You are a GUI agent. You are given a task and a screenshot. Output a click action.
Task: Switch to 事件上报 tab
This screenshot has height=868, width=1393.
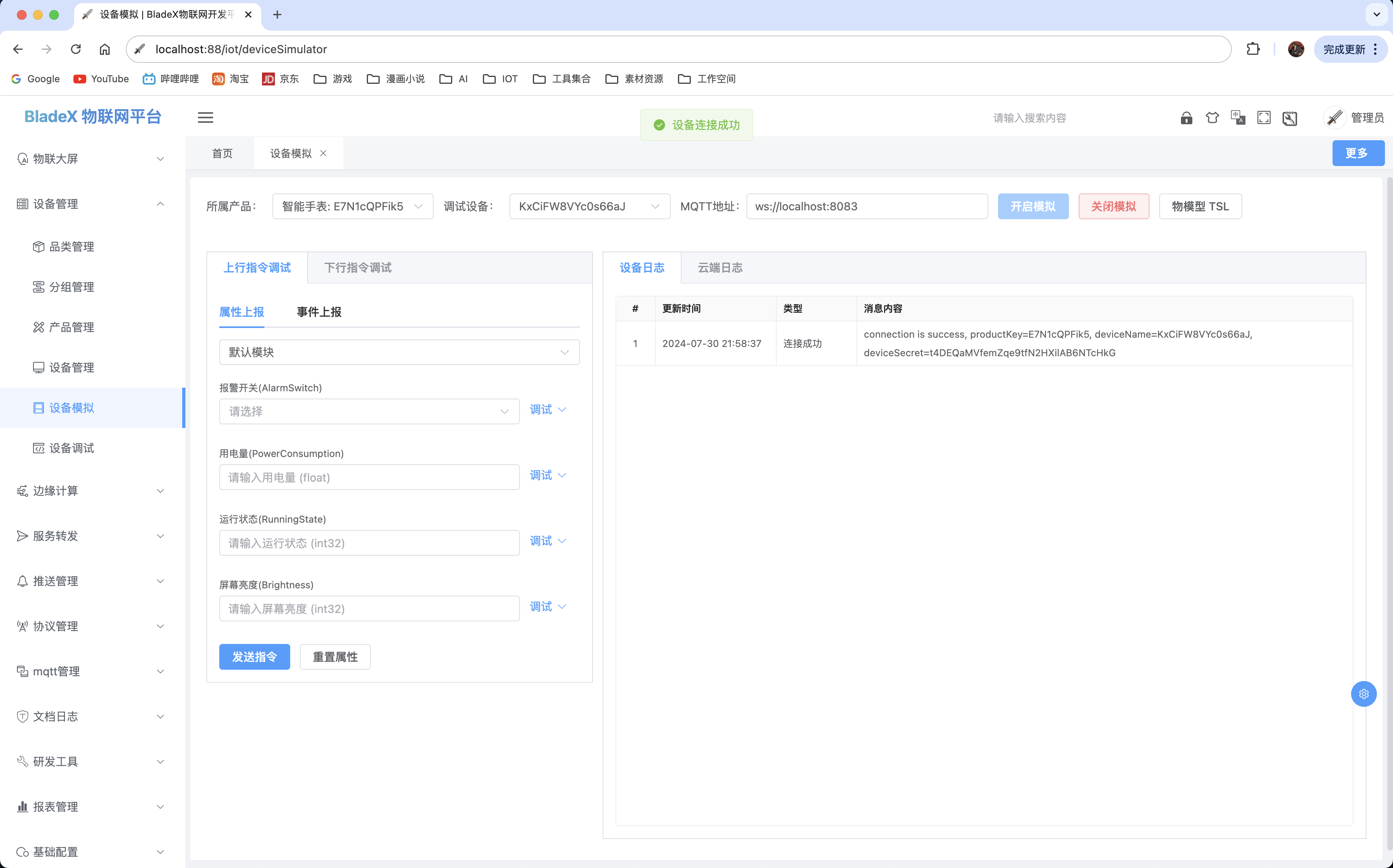click(x=319, y=312)
